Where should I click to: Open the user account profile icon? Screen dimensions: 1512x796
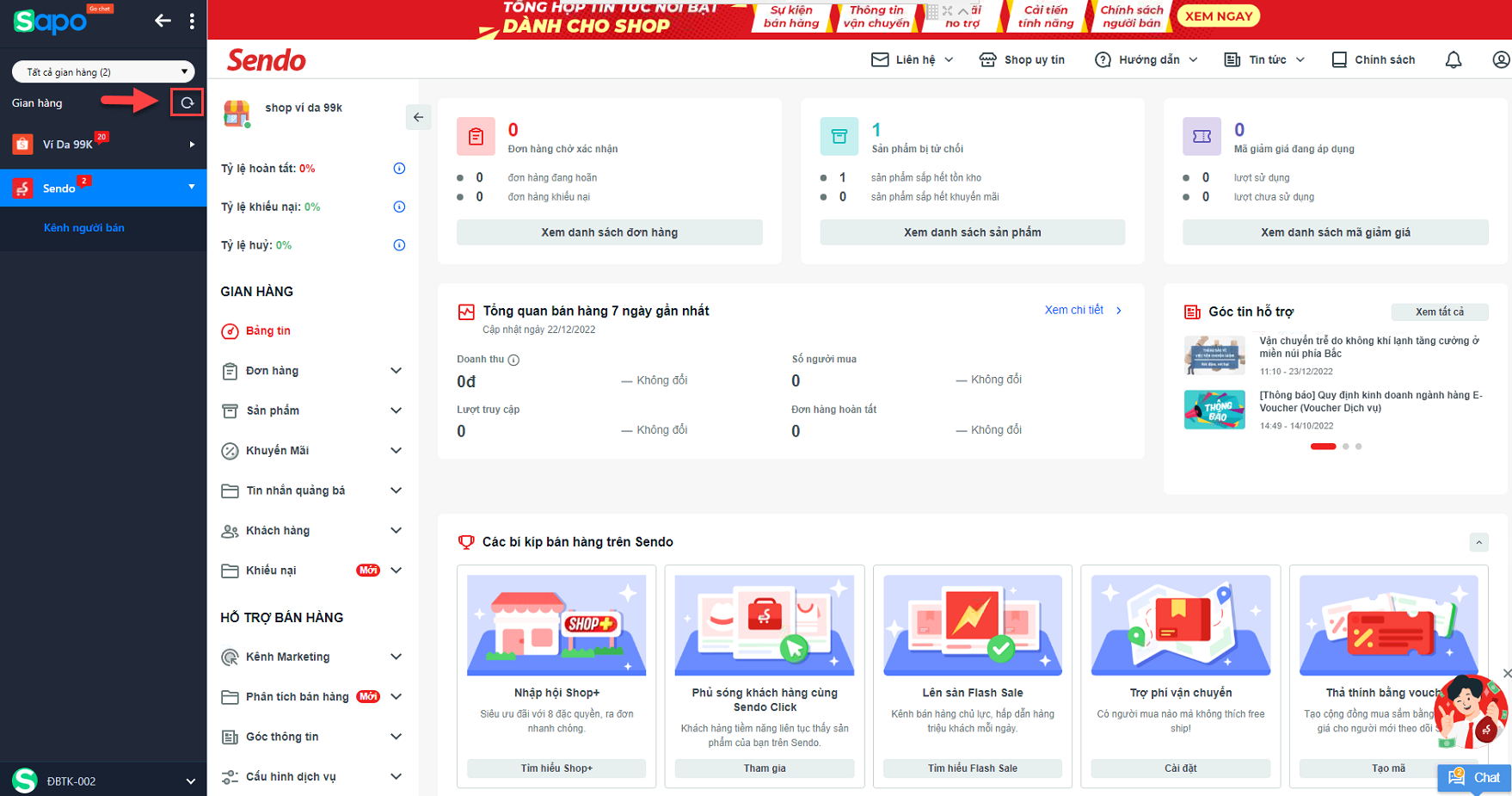click(1501, 59)
